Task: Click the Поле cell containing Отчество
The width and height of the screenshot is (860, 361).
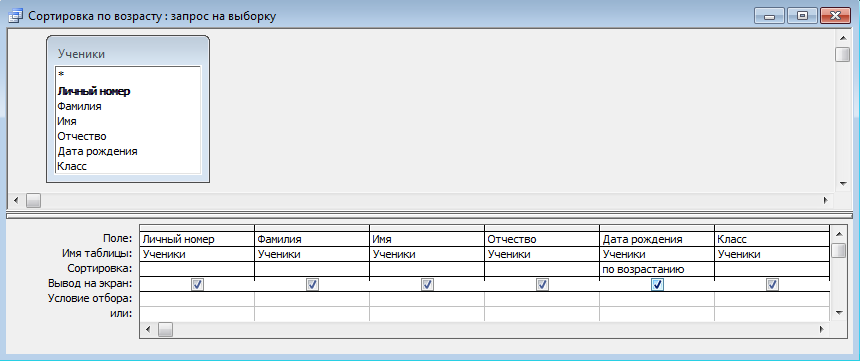Action: 542,239
